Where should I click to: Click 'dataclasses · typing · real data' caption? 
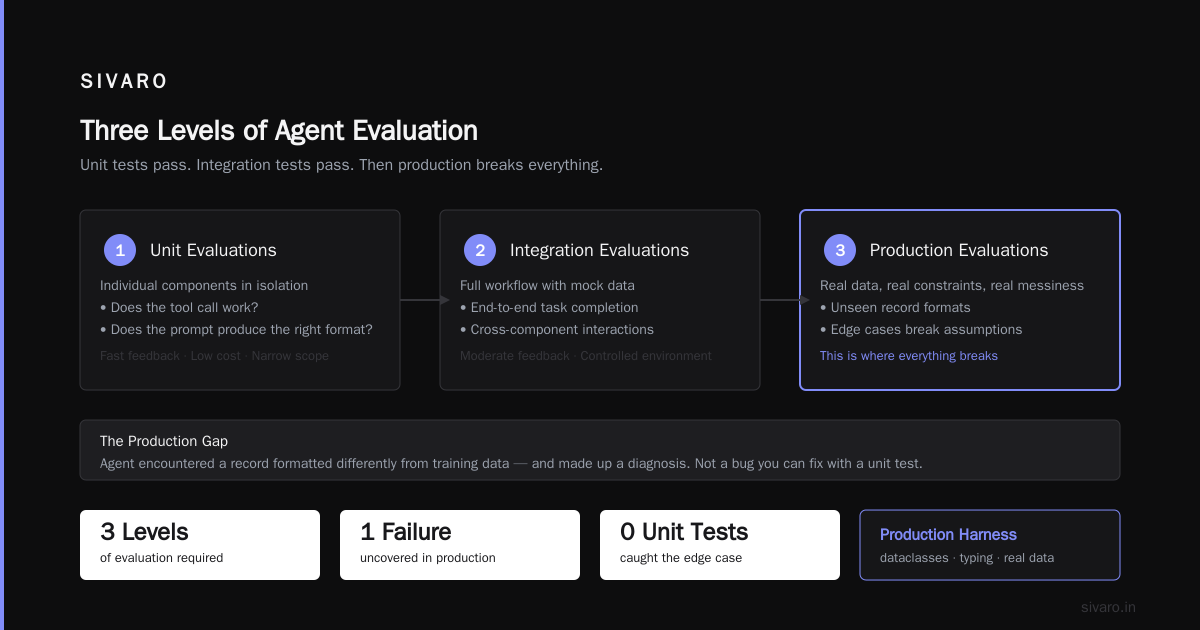tap(967, 558)
